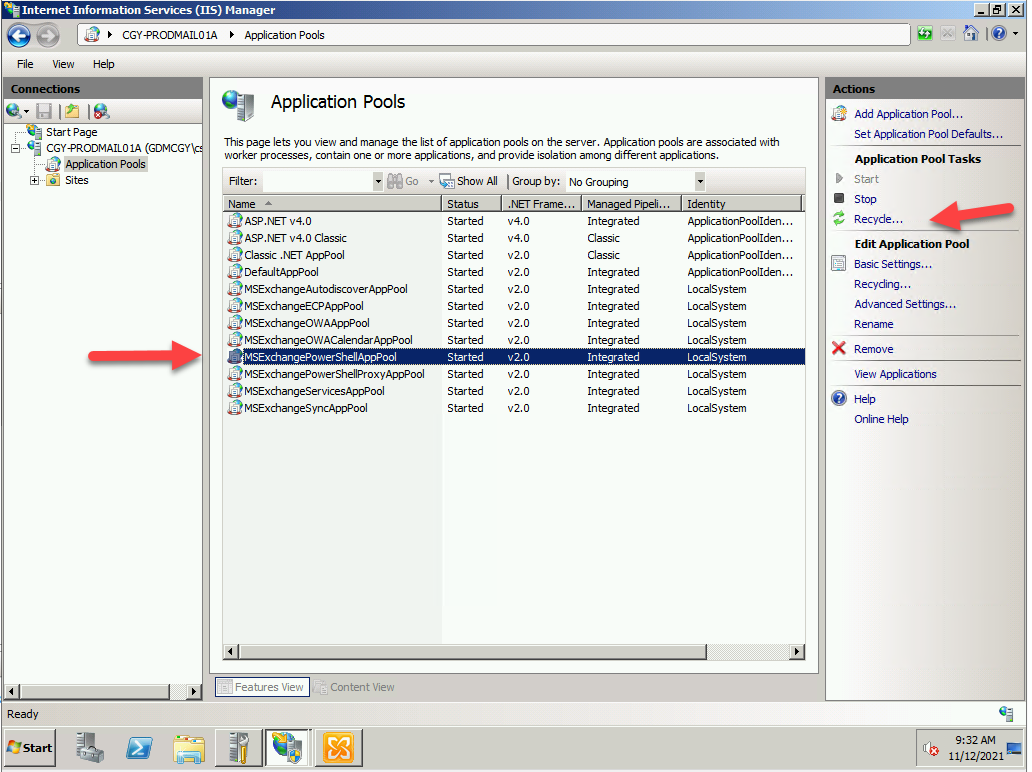
Task: Open Windows Explorer from taskbar
Action: 189,748
